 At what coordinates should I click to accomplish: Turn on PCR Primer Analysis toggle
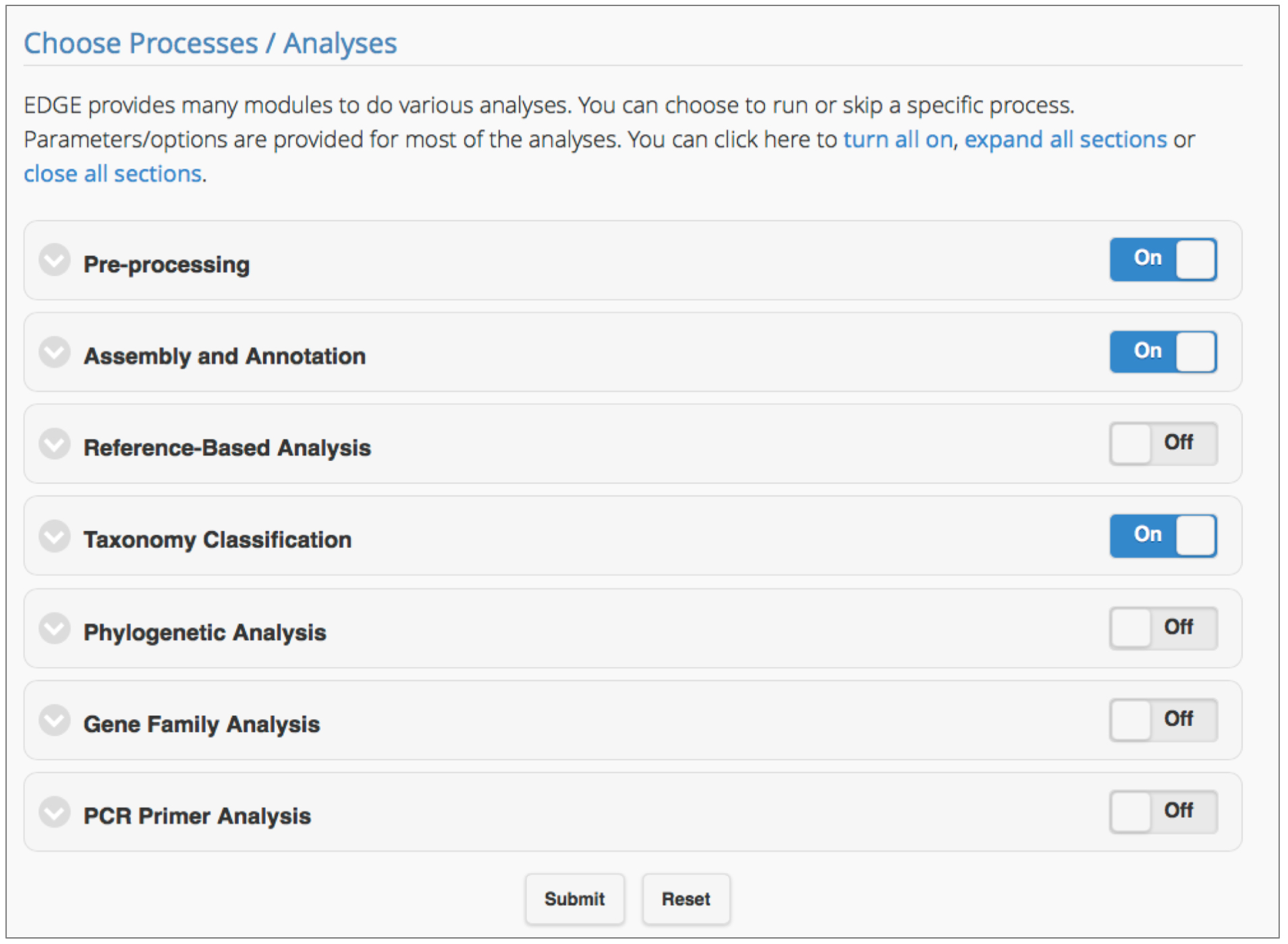tap(1163, 812)
